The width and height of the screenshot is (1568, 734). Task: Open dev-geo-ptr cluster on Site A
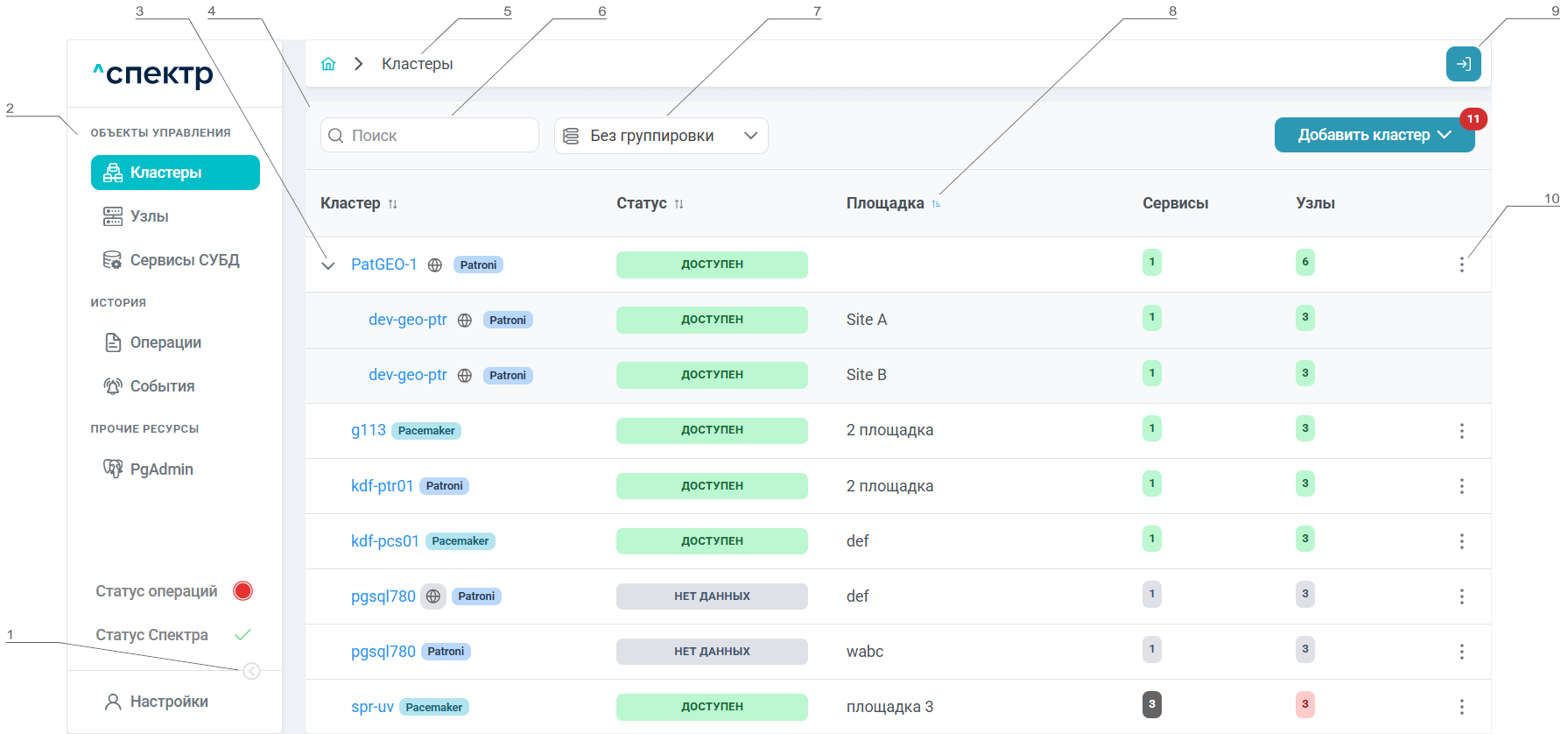407,320
